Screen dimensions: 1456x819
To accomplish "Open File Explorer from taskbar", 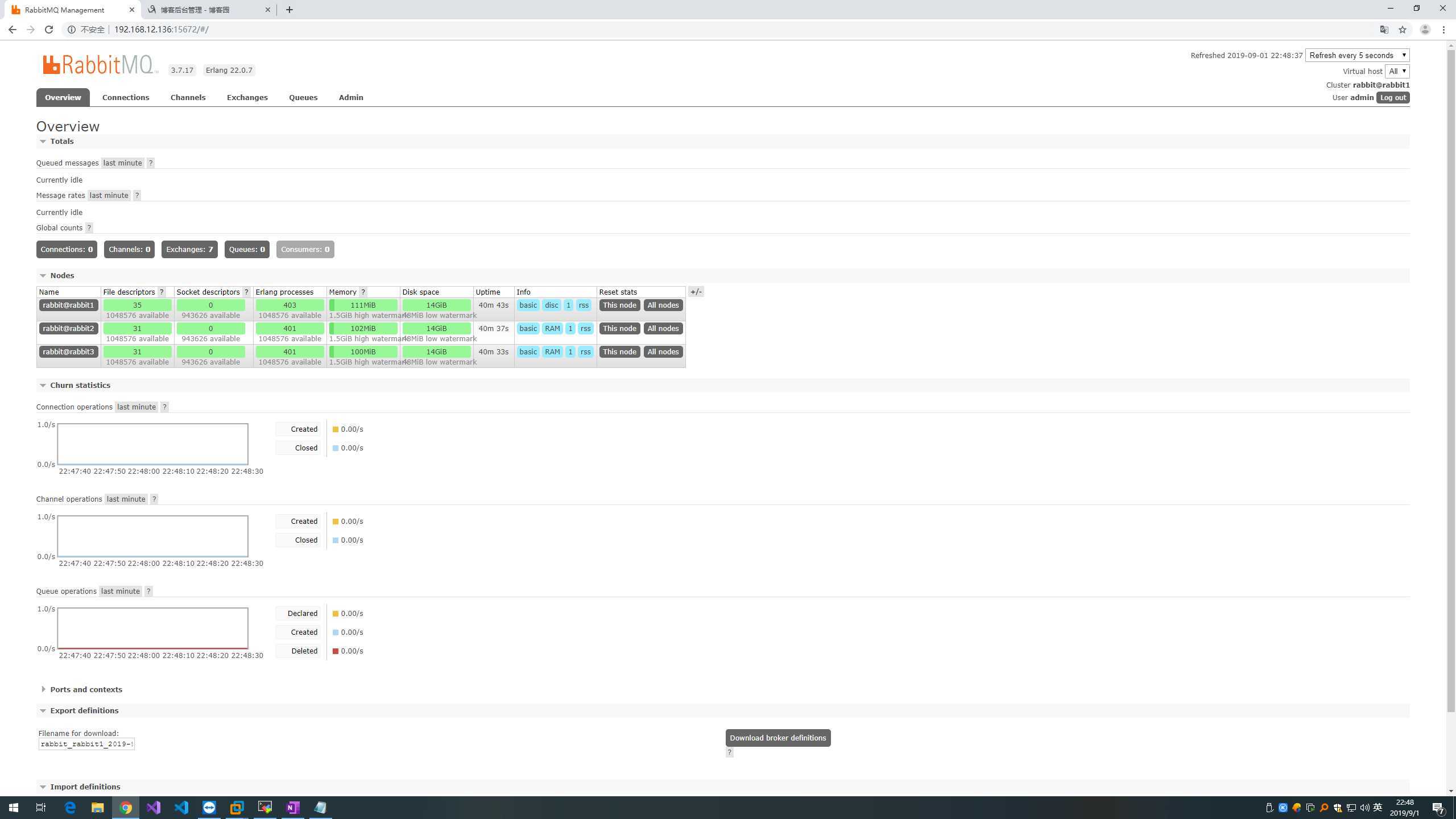I will click(x=98, y=807).
